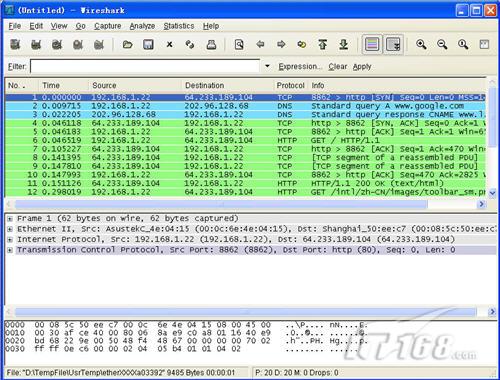
Task: Click the printer icon to print packets
Action: [x=211, y=44]
